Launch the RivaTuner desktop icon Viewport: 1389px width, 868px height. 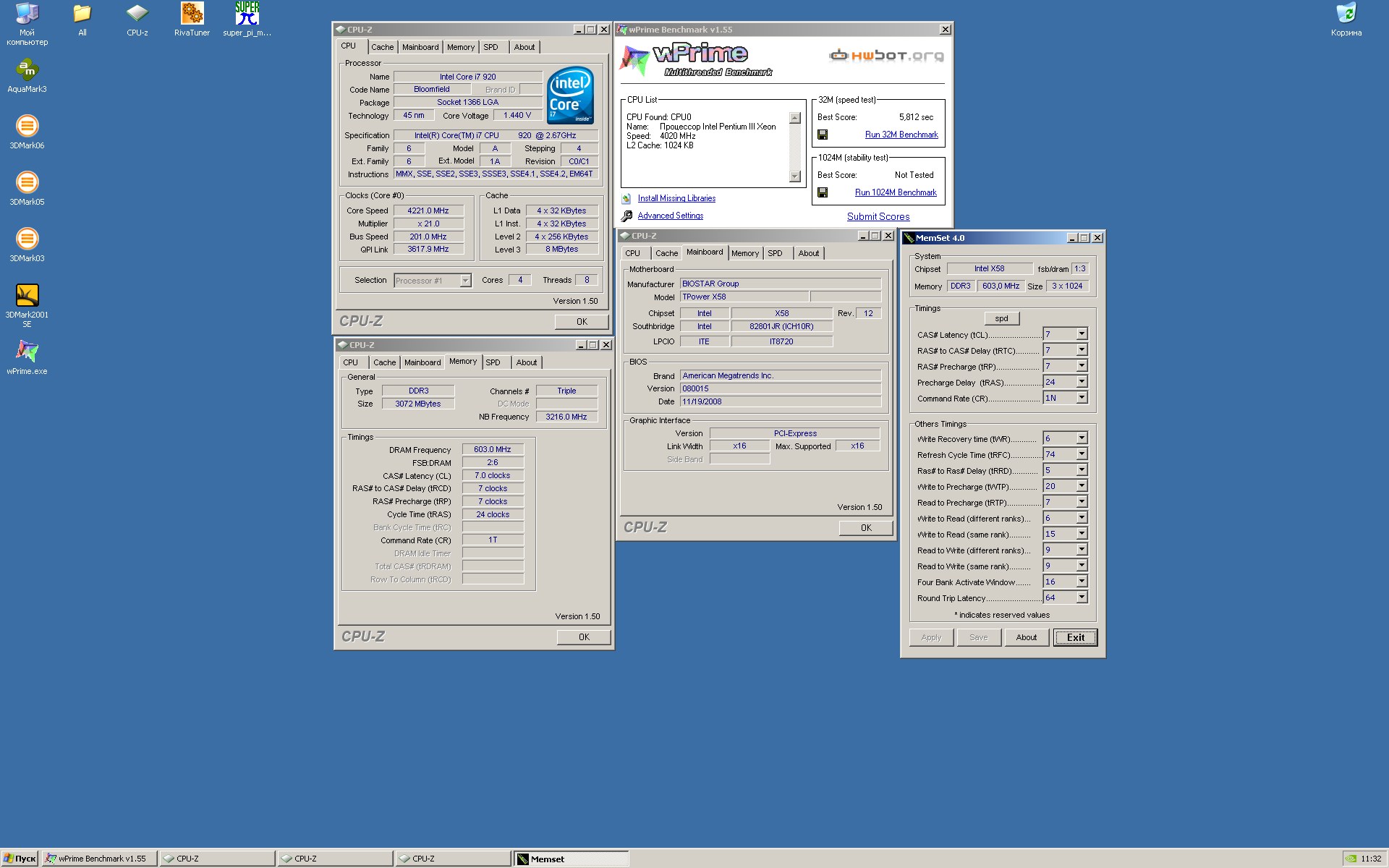point(192,20)
